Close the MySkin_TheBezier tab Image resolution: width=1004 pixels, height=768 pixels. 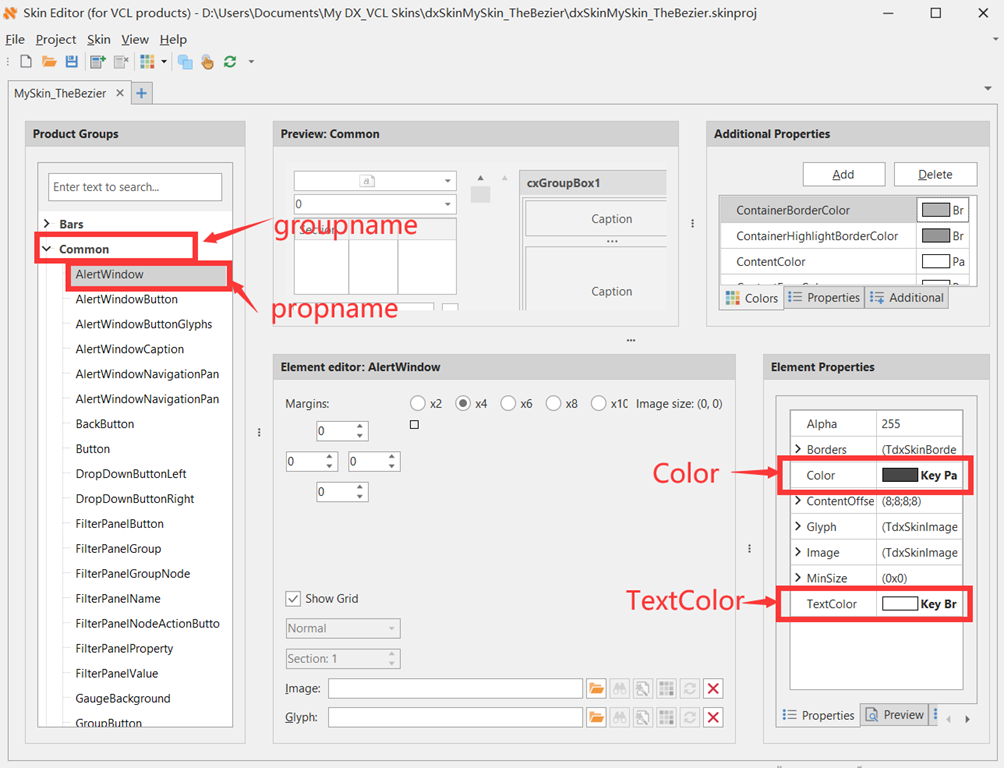[x=120, y=94]
